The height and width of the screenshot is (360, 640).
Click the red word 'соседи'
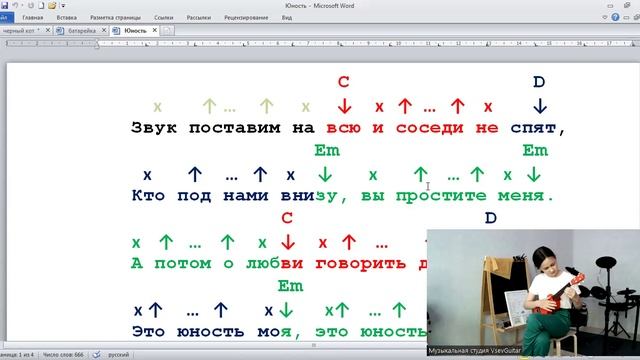point(429,128)
